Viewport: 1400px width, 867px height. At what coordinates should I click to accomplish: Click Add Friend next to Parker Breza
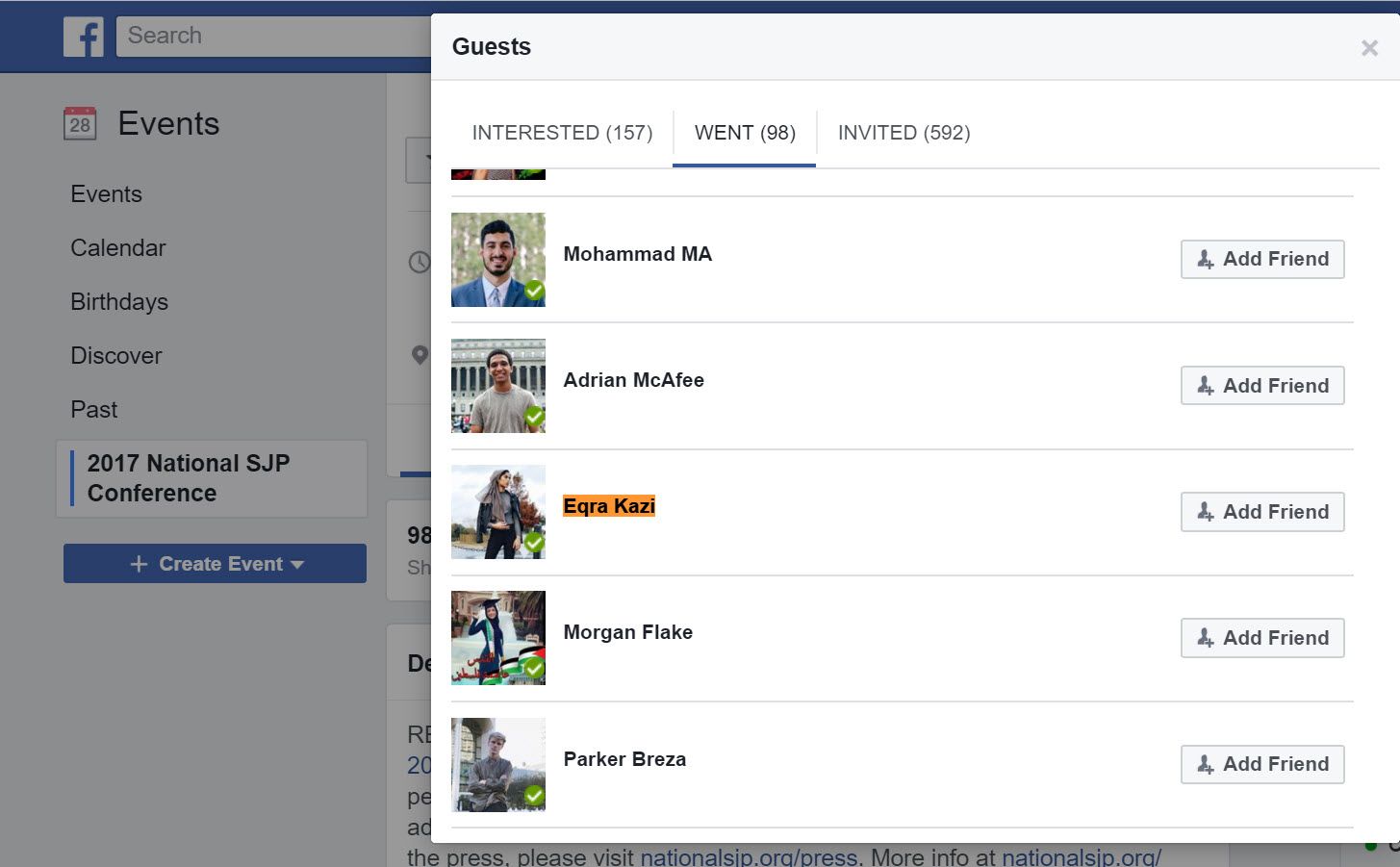[x=1261, y=764]
